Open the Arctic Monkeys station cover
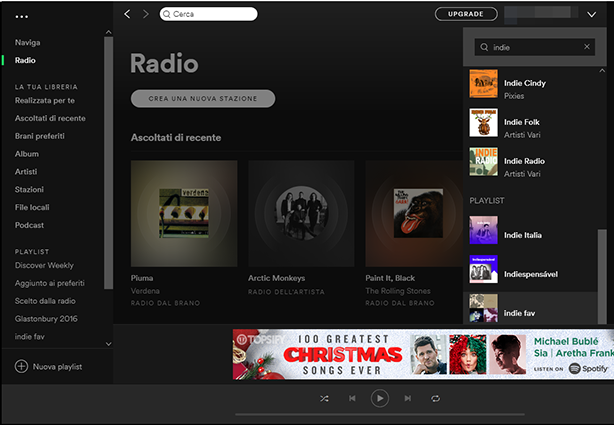This screenshot has height=425, width=614. point(301,213)
